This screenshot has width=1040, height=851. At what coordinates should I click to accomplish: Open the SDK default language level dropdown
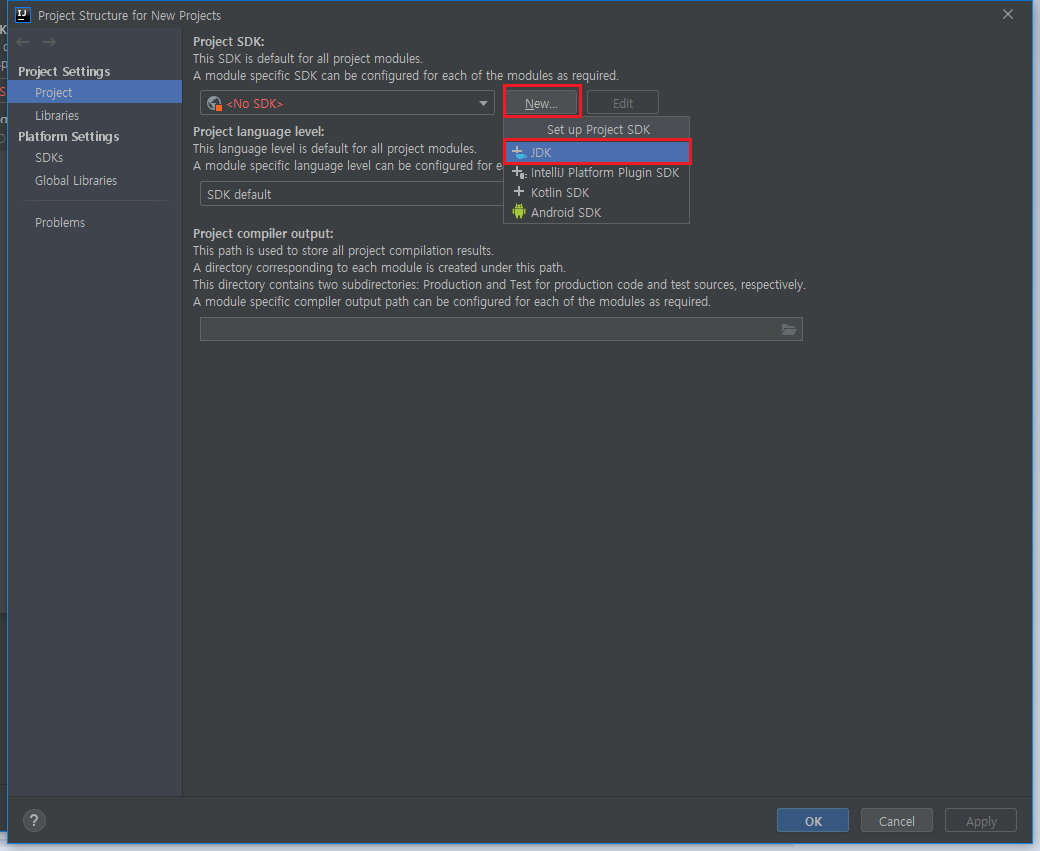click(x=352, y=194)
